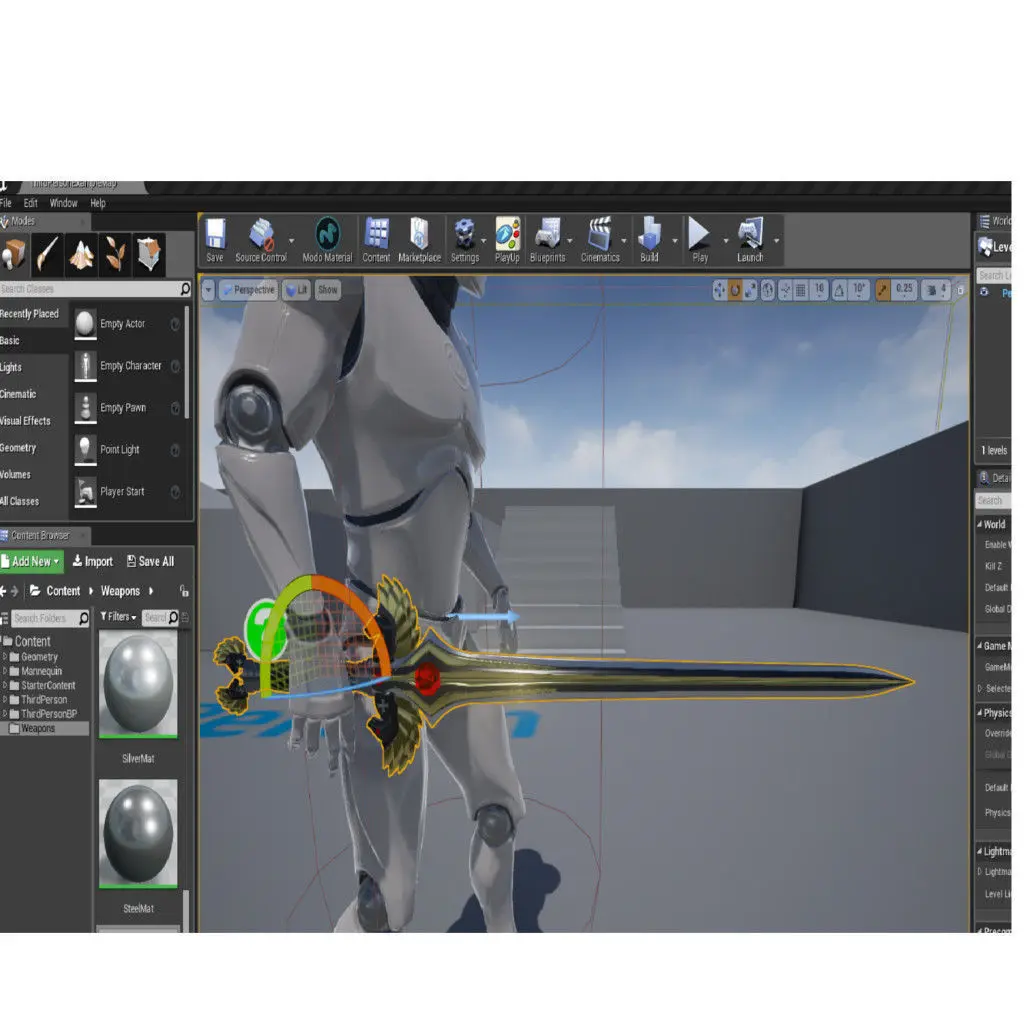Open the Blueprints dropdown arrow
The image size is (1024, 1024).
[x=569, y=241]
